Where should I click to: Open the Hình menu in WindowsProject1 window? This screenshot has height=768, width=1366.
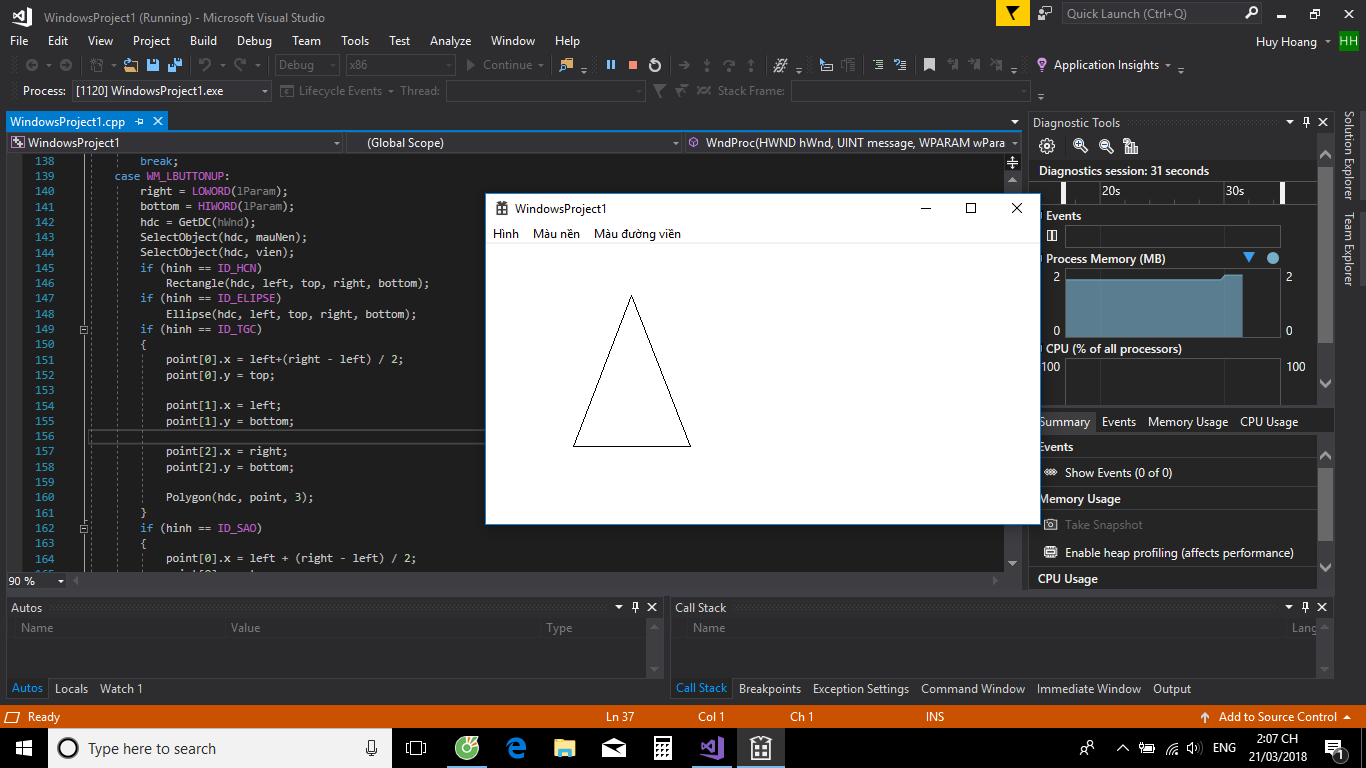click(x=506, y=234)
